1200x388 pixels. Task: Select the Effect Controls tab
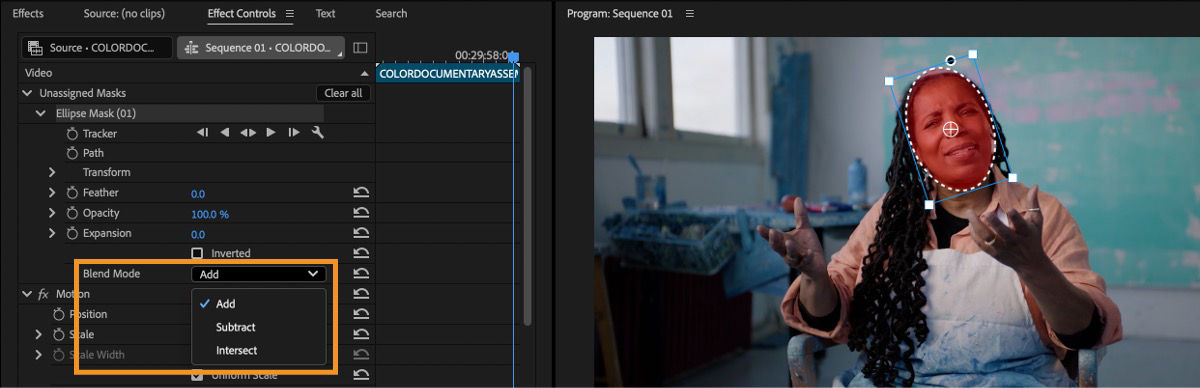click(241, 14)
